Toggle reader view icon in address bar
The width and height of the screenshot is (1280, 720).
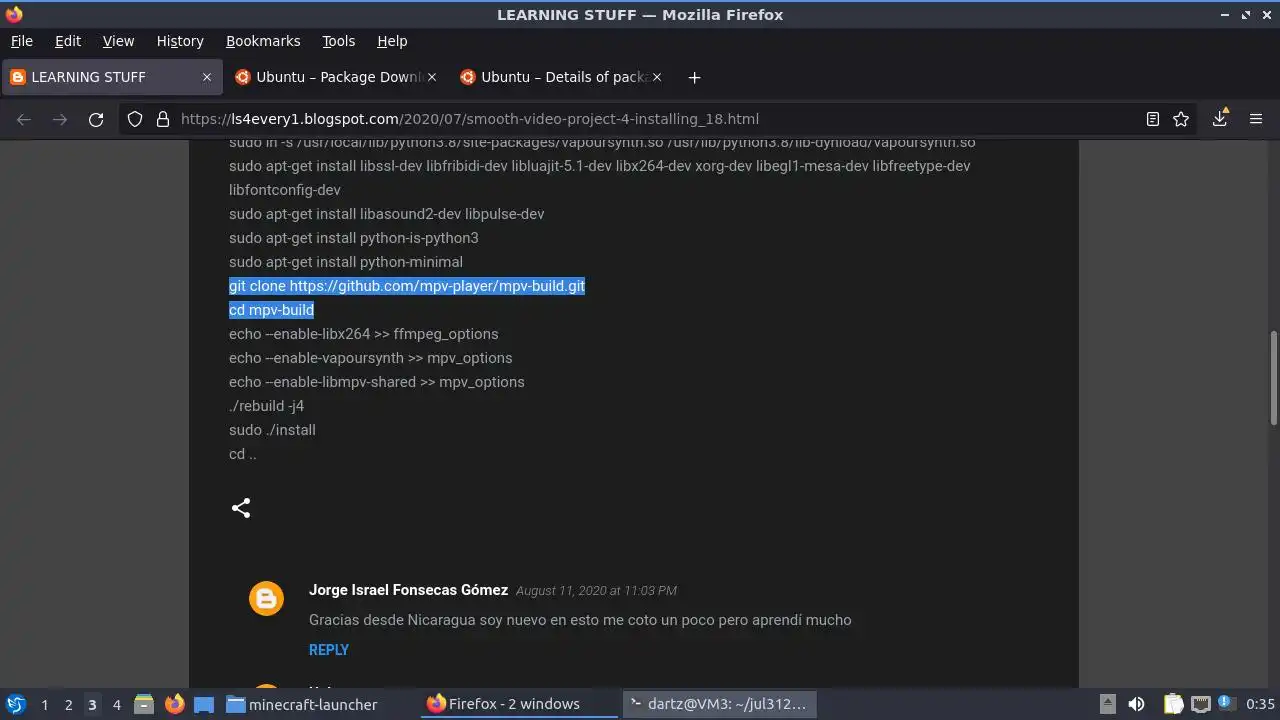pos(1153,119)
